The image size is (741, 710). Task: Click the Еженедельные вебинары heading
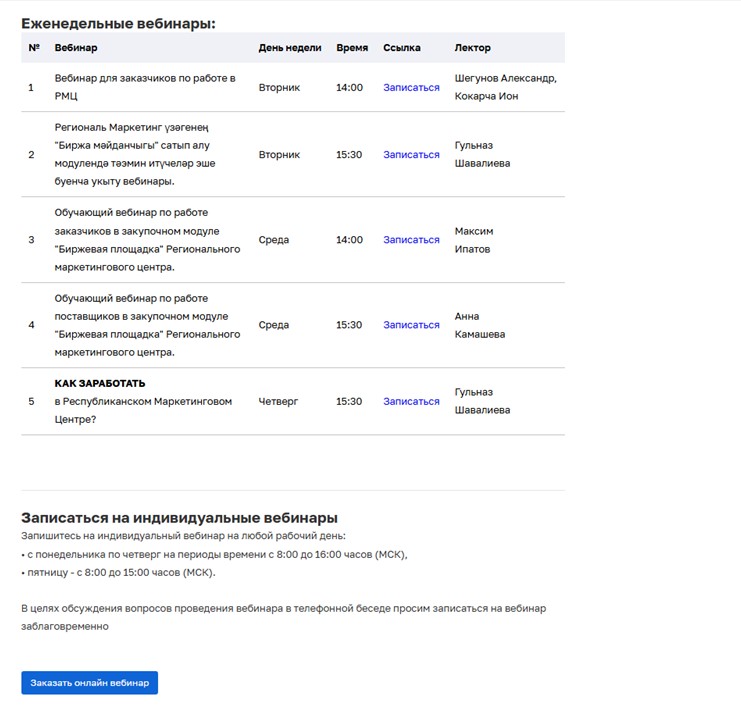[118, 23]
